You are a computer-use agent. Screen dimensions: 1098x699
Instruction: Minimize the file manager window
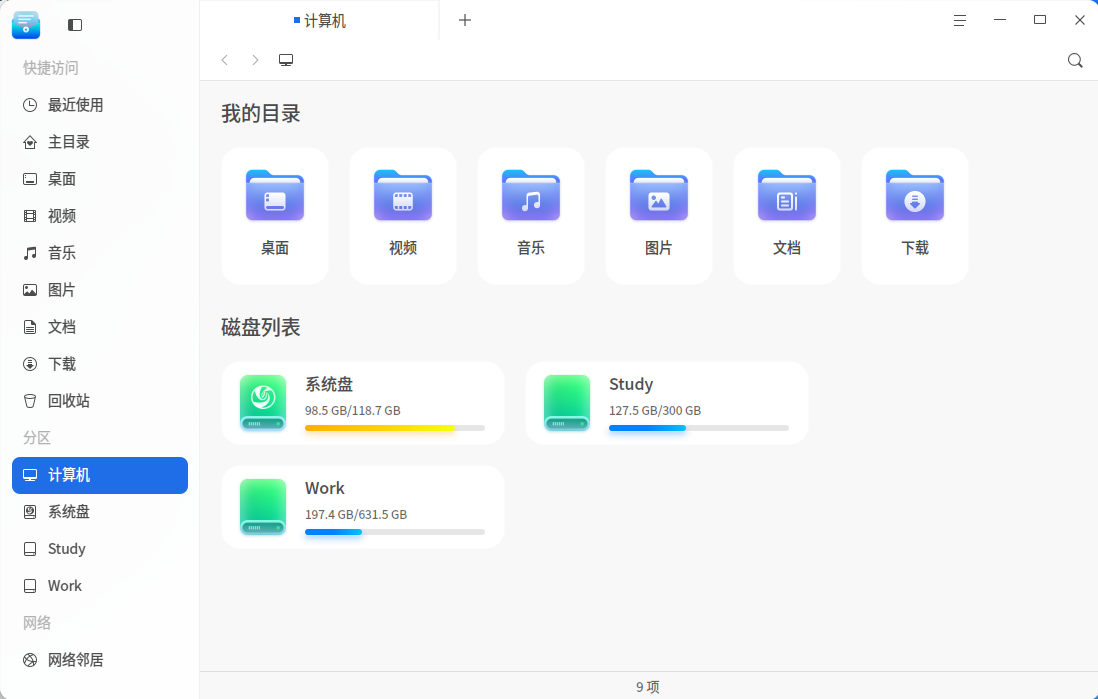coord(1000,20)
